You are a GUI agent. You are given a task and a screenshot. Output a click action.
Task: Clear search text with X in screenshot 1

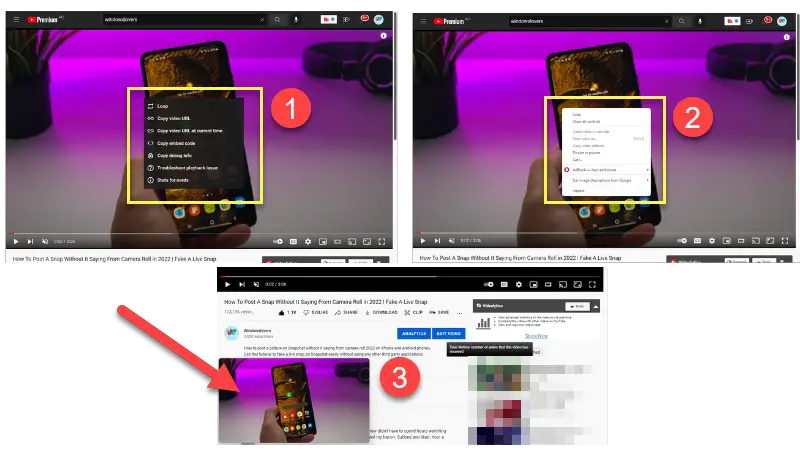tap(262, 19)
